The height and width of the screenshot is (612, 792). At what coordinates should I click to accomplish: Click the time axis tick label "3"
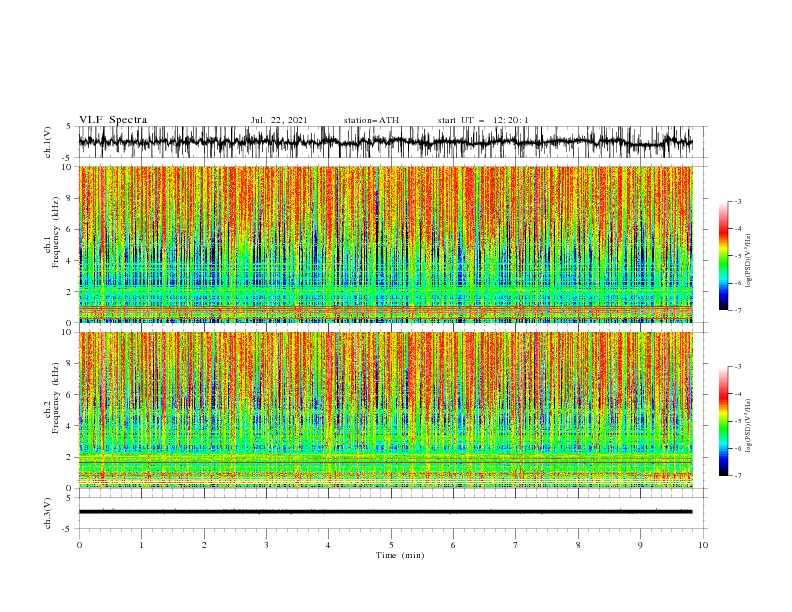(x=266, y=545)
